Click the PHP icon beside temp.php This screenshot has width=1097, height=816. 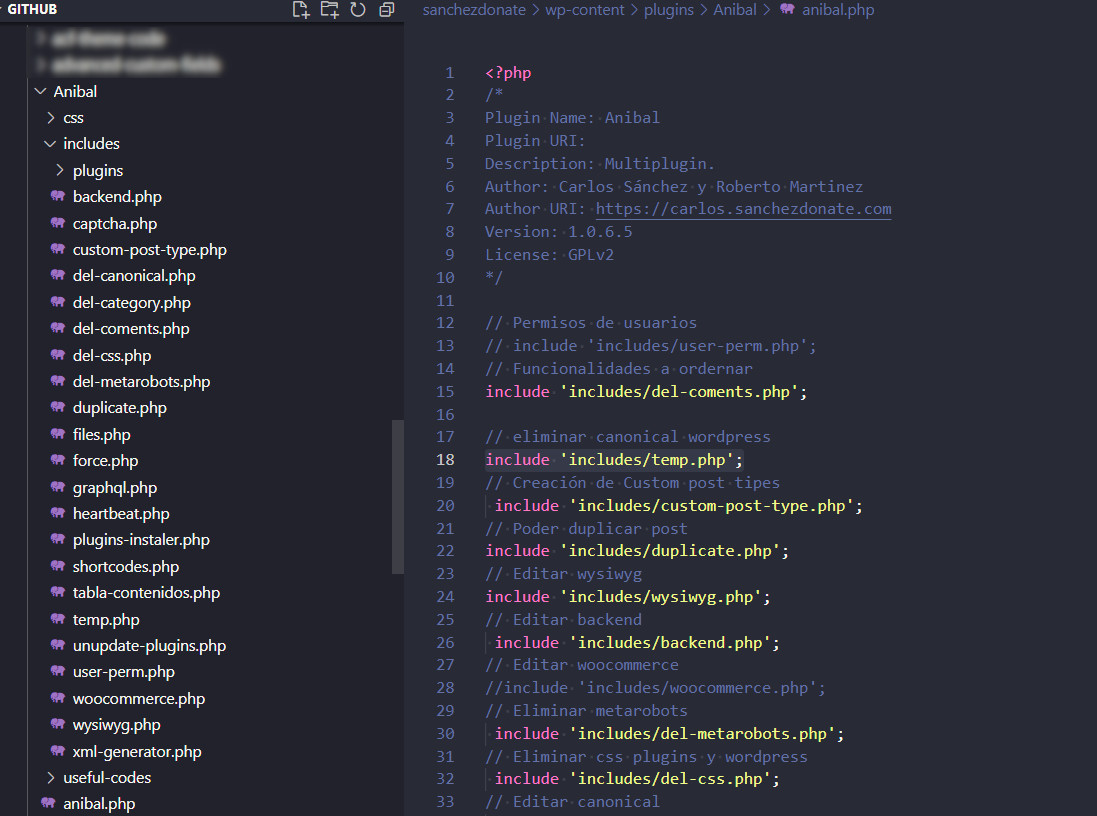(x=58, y=619)
